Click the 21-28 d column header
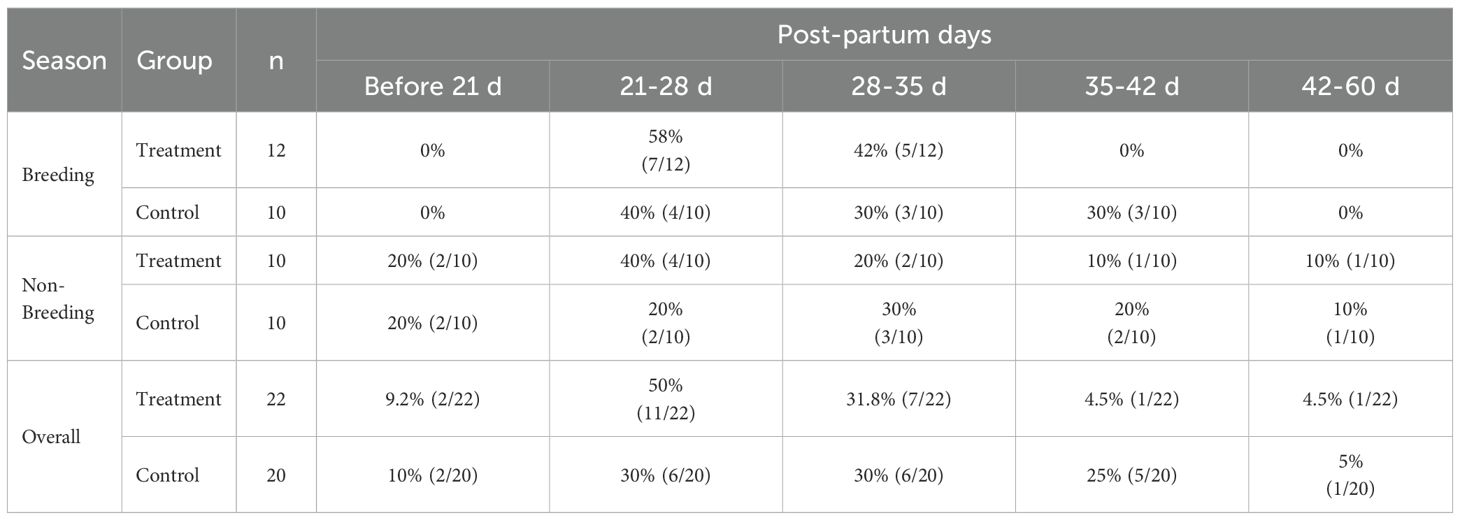Viewport: 1460px width, 520px height. [665, 86]
